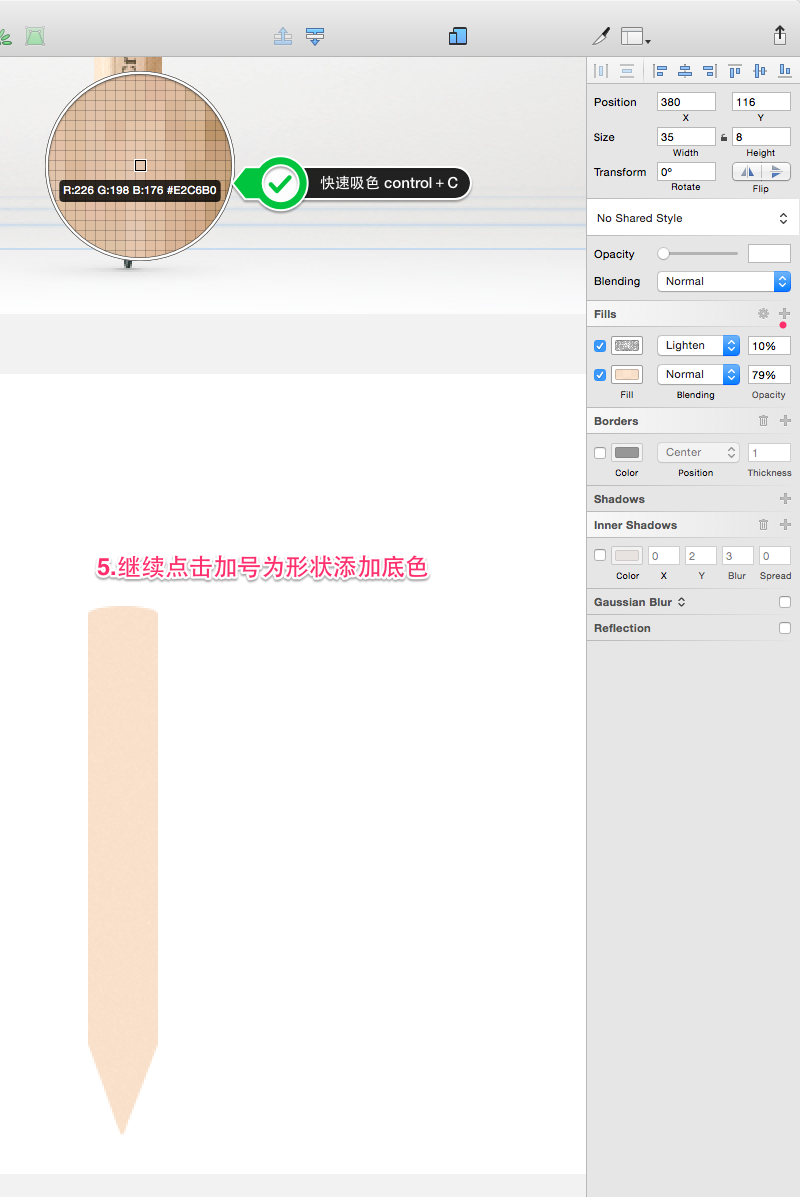Add a new shadow with plus
Viewport: 800px width, 1197px height.
[x=785, y=498]
